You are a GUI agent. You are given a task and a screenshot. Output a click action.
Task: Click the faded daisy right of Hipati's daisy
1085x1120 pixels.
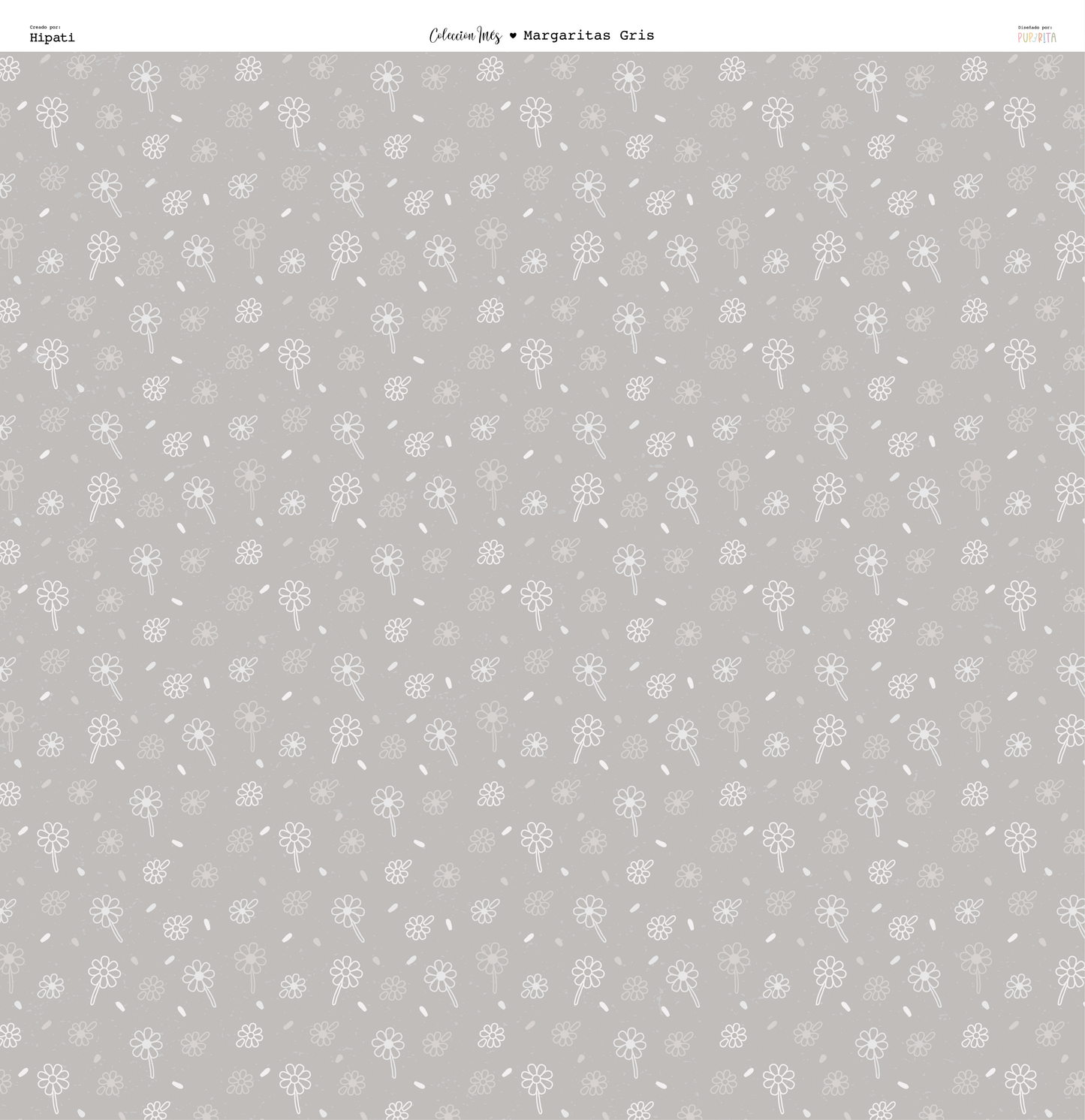tap(109, 116)
